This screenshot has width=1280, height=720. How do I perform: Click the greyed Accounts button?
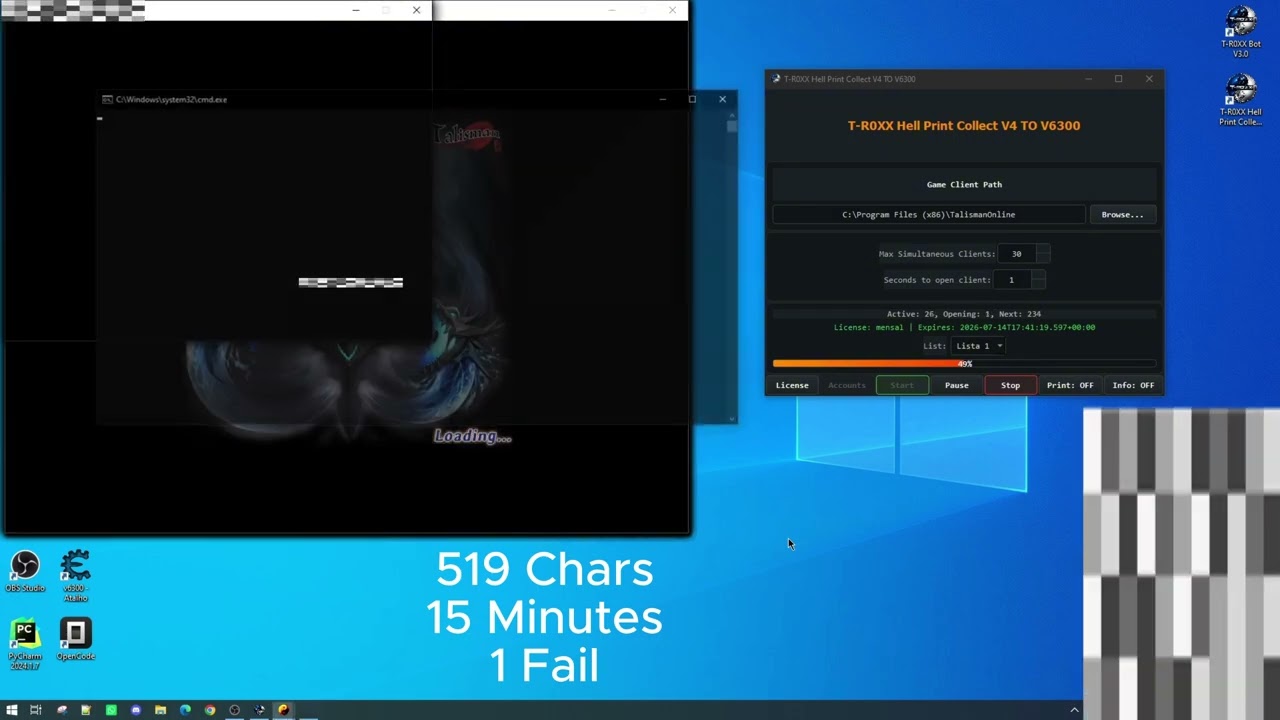847,385
